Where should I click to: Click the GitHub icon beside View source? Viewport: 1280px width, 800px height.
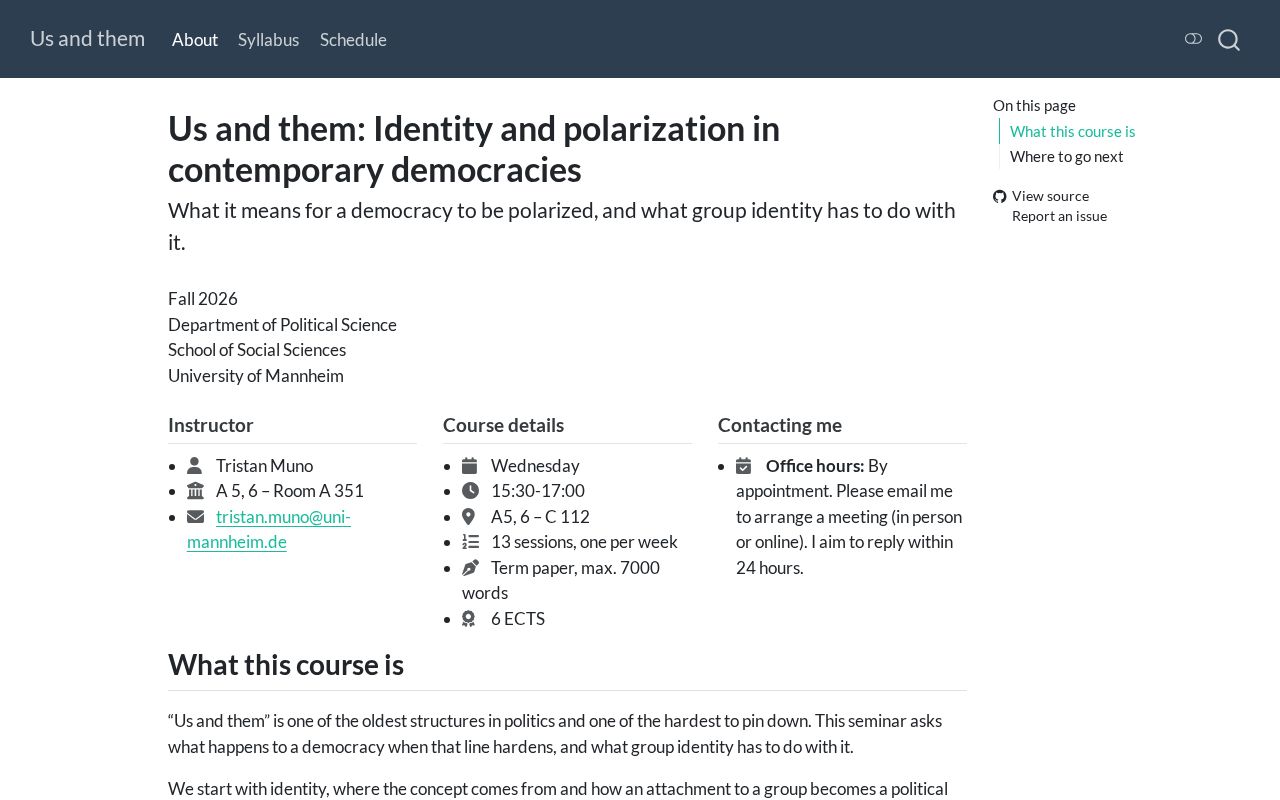999,197
